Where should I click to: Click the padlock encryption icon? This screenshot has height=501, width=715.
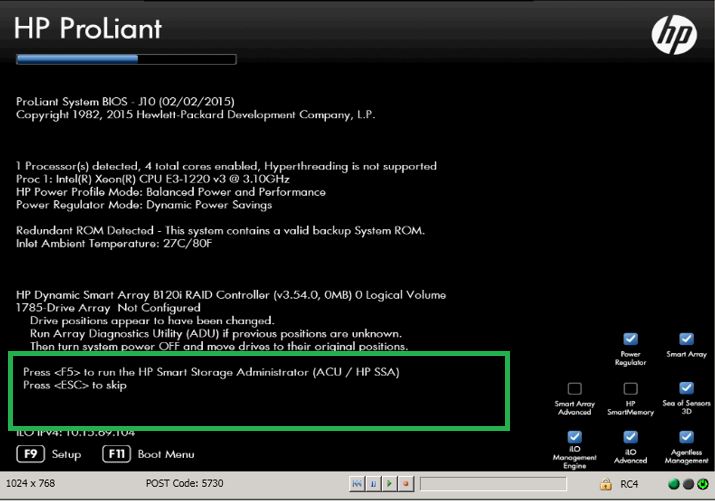pos(605,484)
